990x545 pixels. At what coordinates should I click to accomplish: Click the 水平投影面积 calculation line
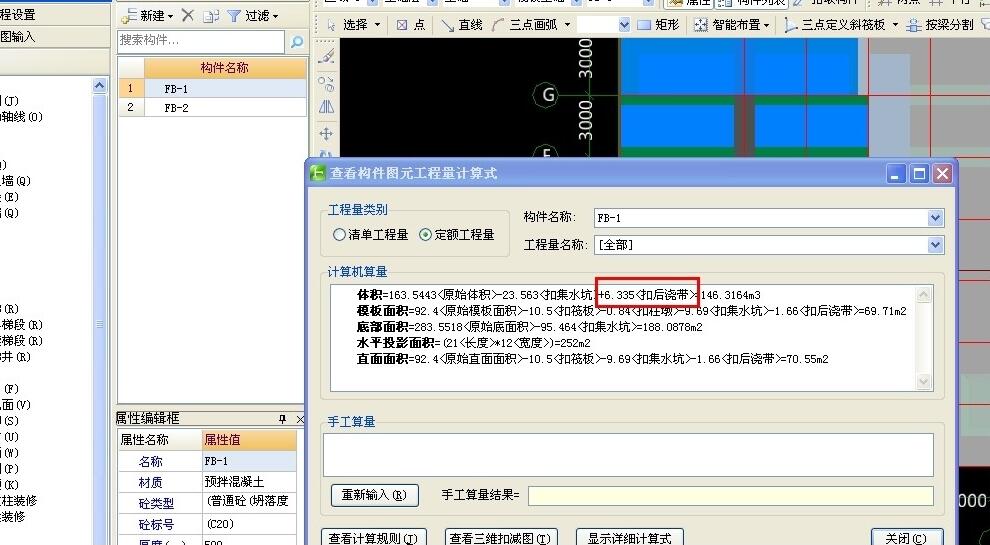pyautogui.click(x=474, y=343)
